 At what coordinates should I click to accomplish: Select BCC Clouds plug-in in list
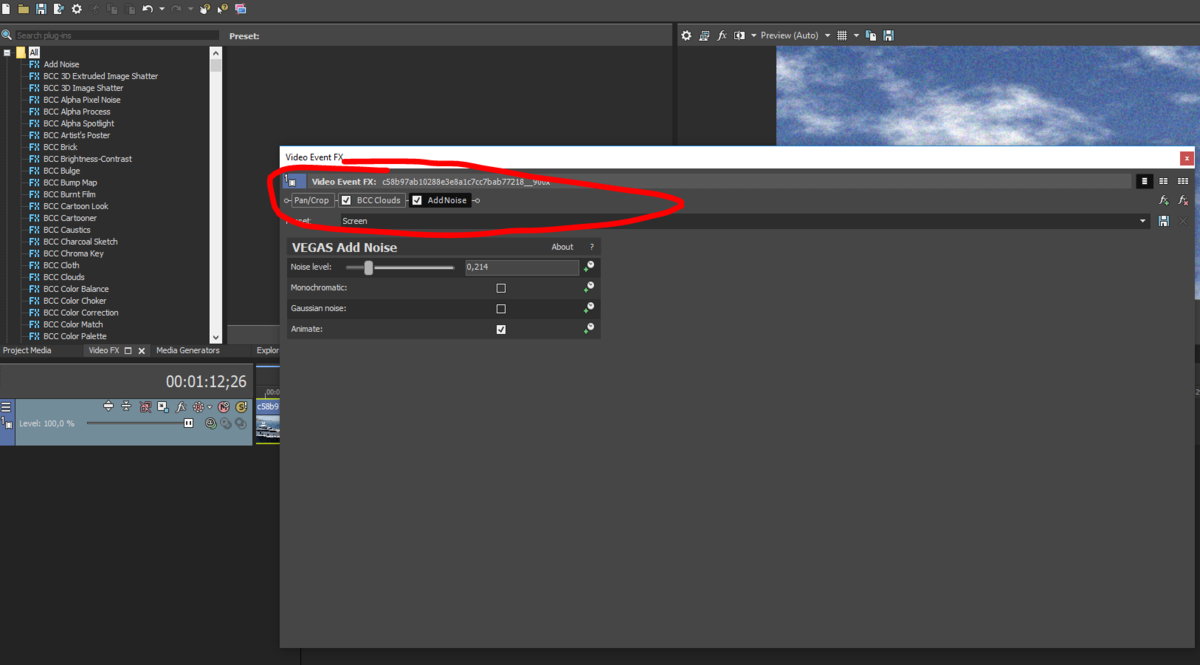pyautogui.click(x=64, y=277)
